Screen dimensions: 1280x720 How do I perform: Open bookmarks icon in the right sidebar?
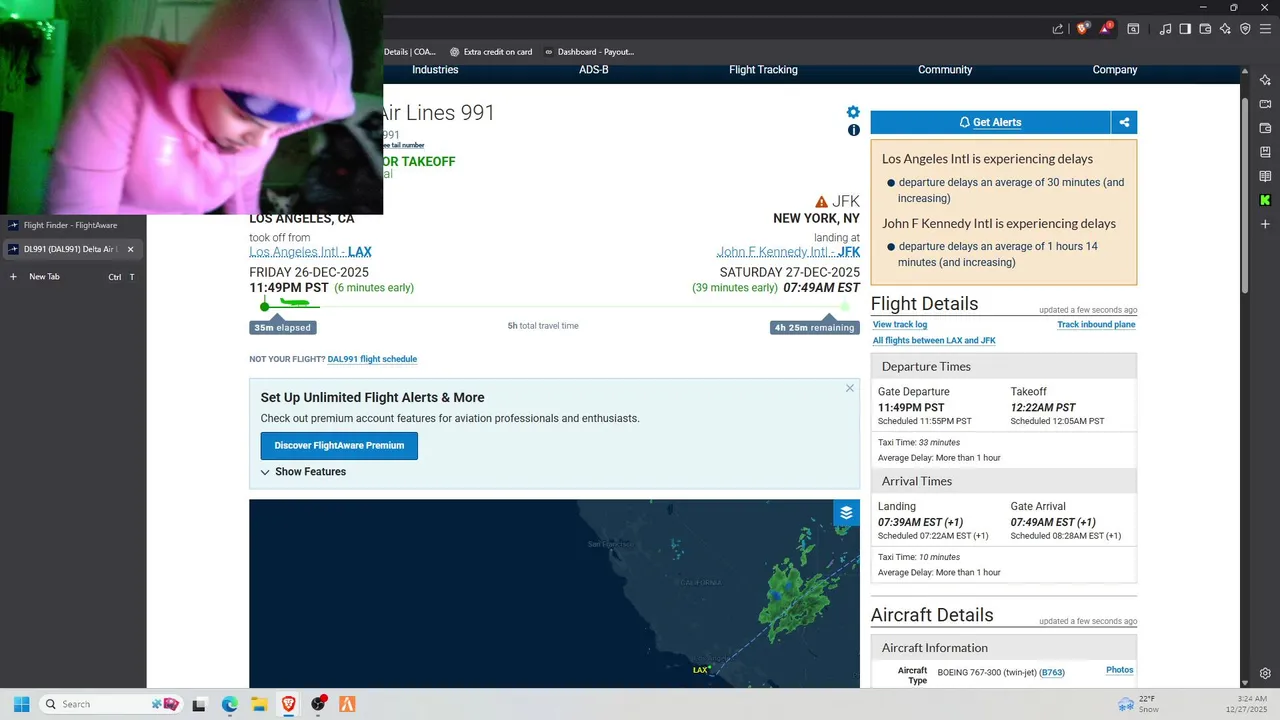click(1265, 152)
